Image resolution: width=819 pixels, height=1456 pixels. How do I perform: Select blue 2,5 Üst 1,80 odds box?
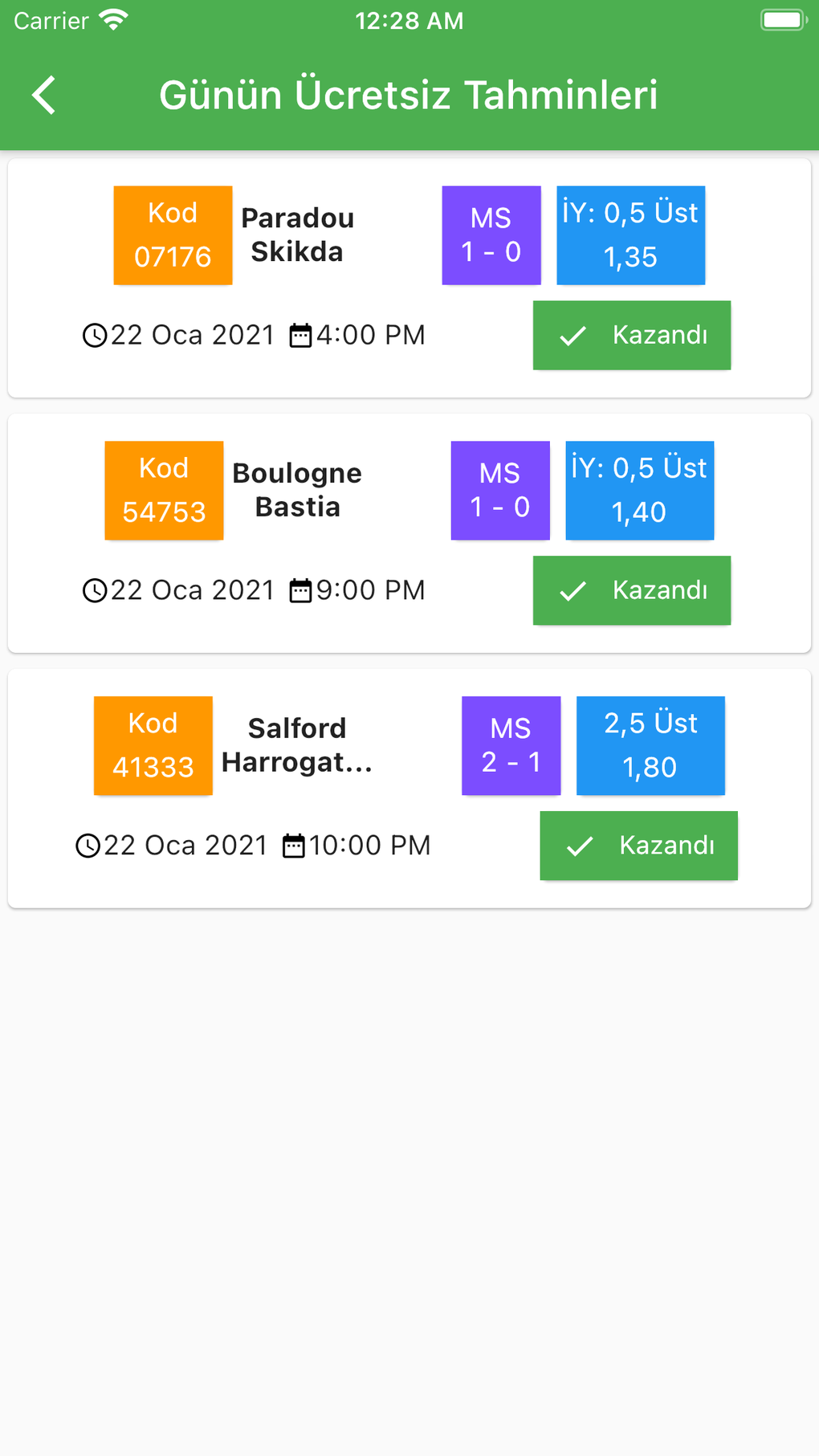650,746
